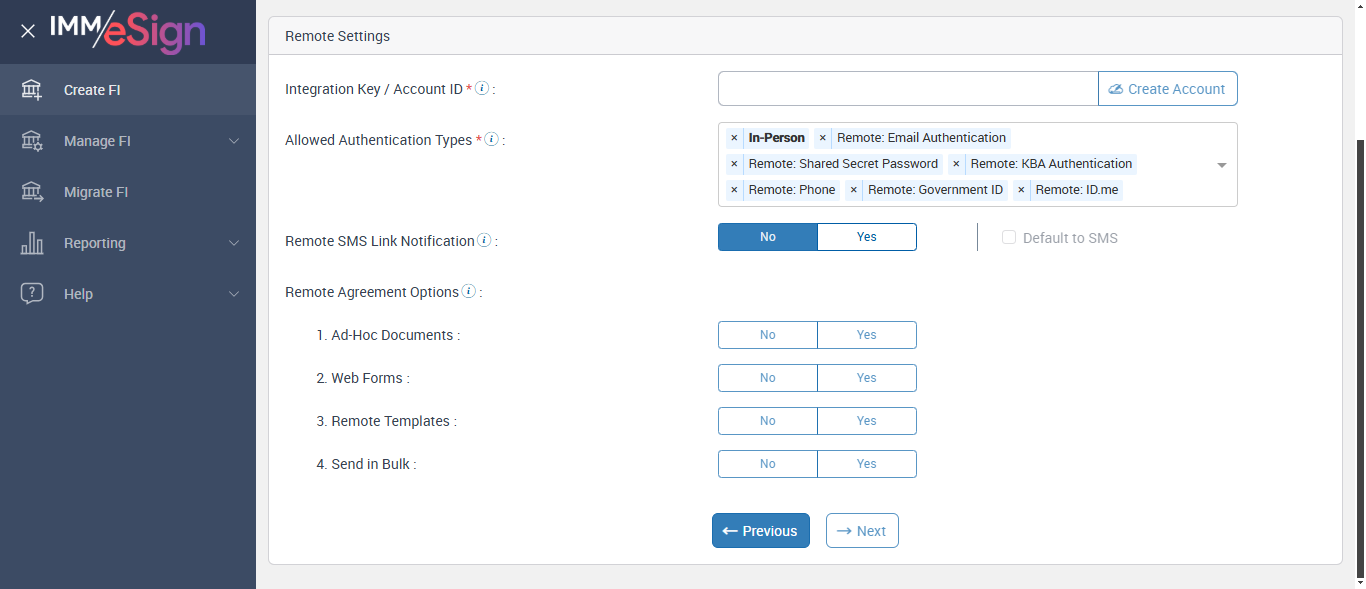
Task: Set Remote SMS Link Notification to Yes
Action: 866,237
